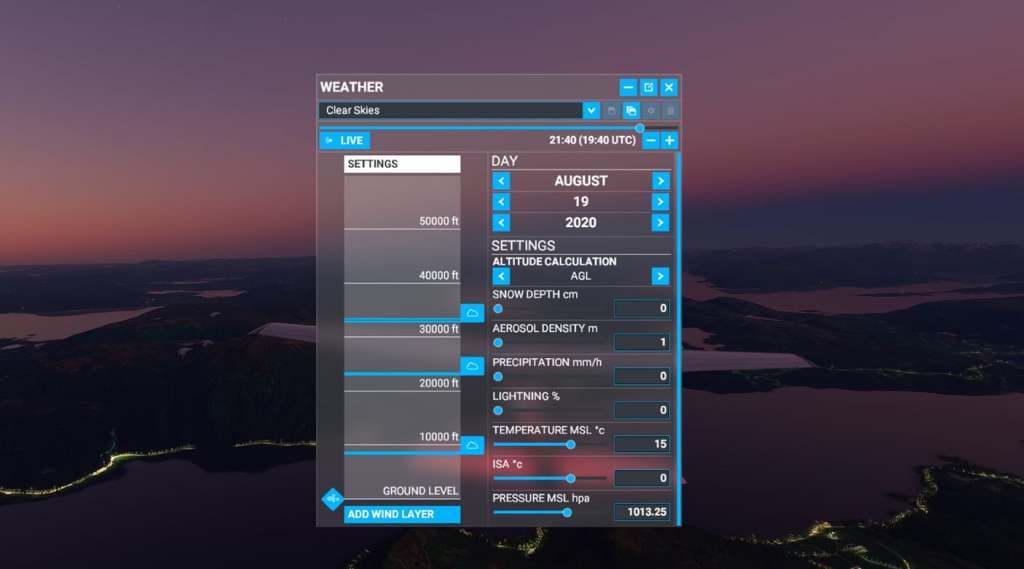
Task: Click the time-of-day slider handle
Action: (x=640, y=128)
